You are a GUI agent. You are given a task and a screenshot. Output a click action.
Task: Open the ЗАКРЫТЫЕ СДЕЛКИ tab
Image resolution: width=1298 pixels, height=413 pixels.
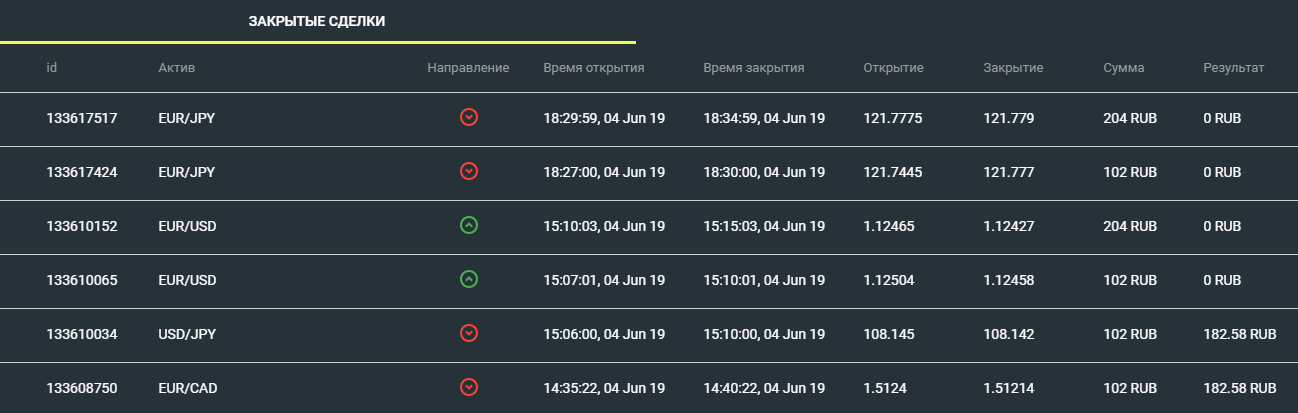pyautogui.click(x=317, y=21)
